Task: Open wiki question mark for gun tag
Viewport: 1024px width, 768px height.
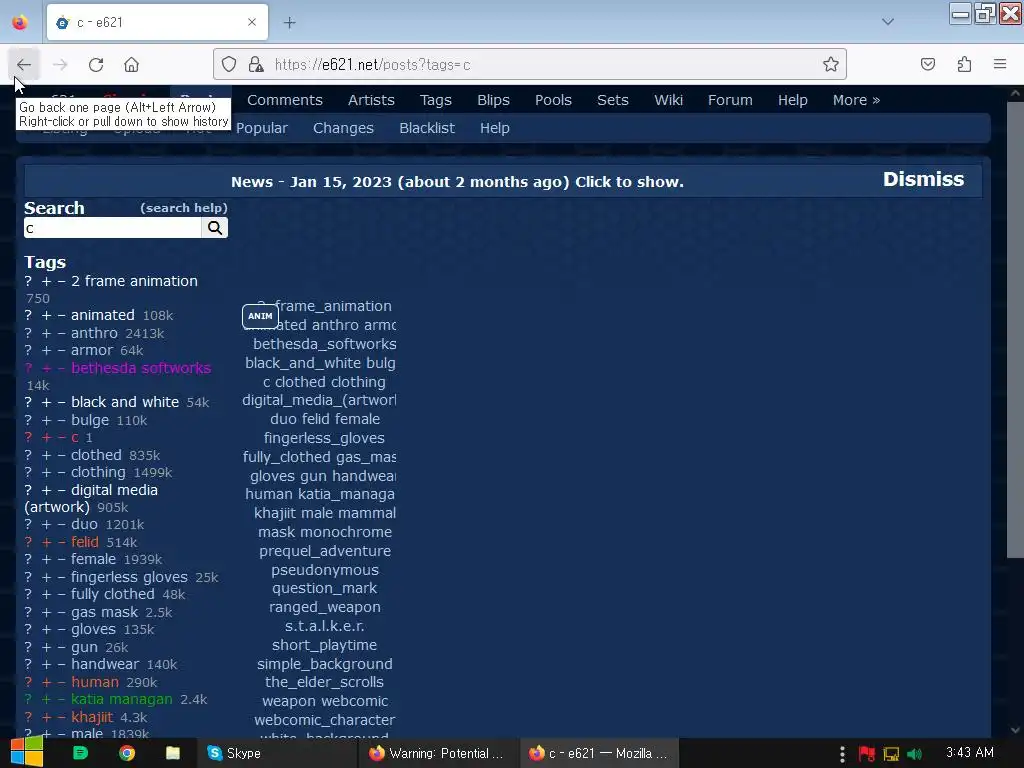Action: click(28, 647)
